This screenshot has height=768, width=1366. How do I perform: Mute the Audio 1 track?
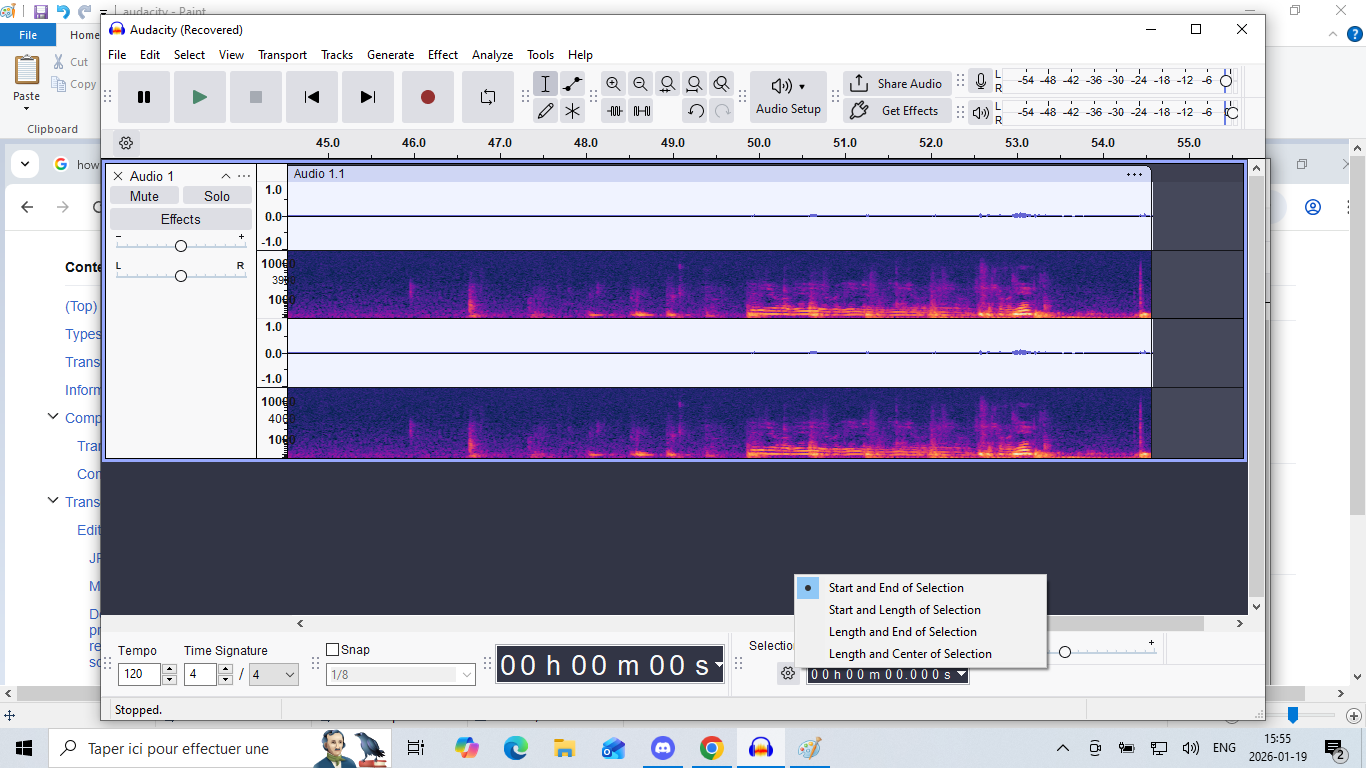point(144,196)
